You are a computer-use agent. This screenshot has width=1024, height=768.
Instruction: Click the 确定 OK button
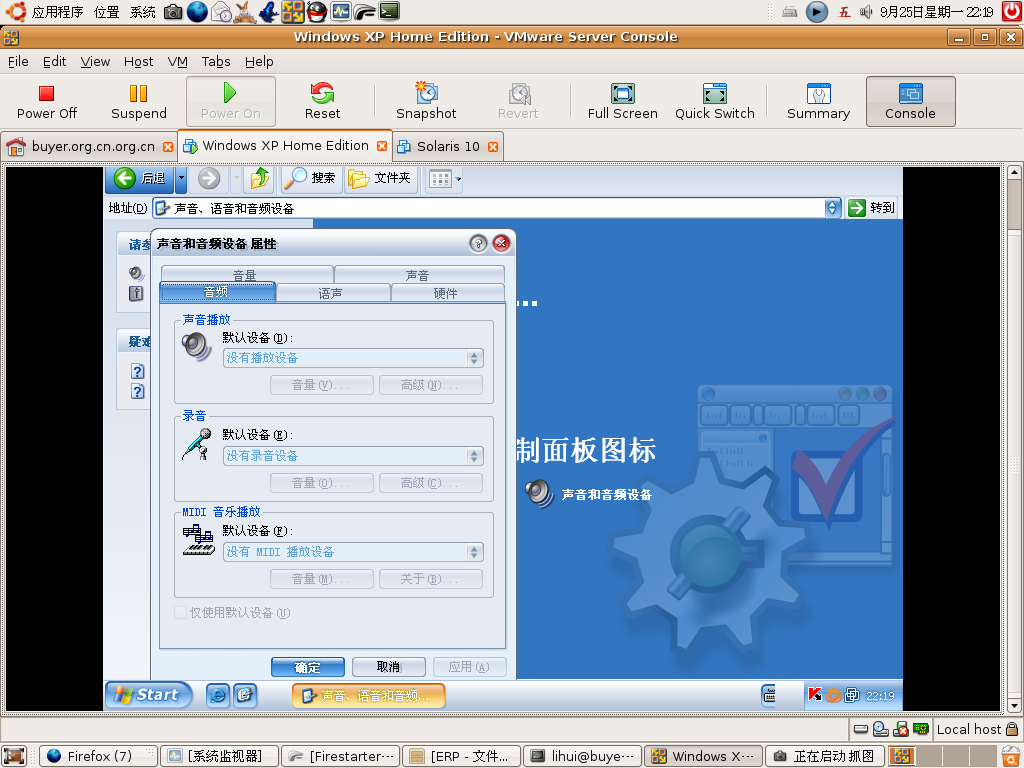[308, 667]
